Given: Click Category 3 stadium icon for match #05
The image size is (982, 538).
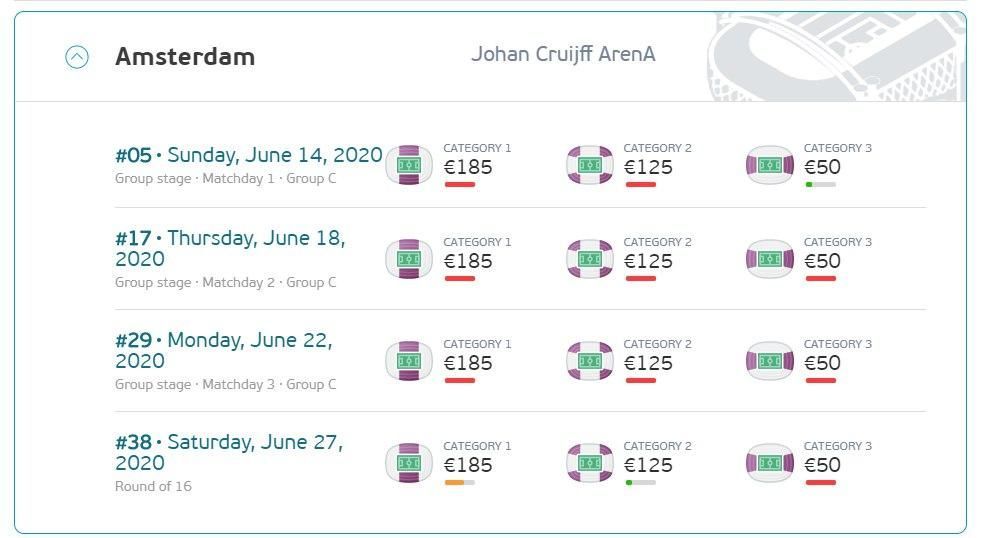Looking at the screenshot, I should (x=770, y=165).
